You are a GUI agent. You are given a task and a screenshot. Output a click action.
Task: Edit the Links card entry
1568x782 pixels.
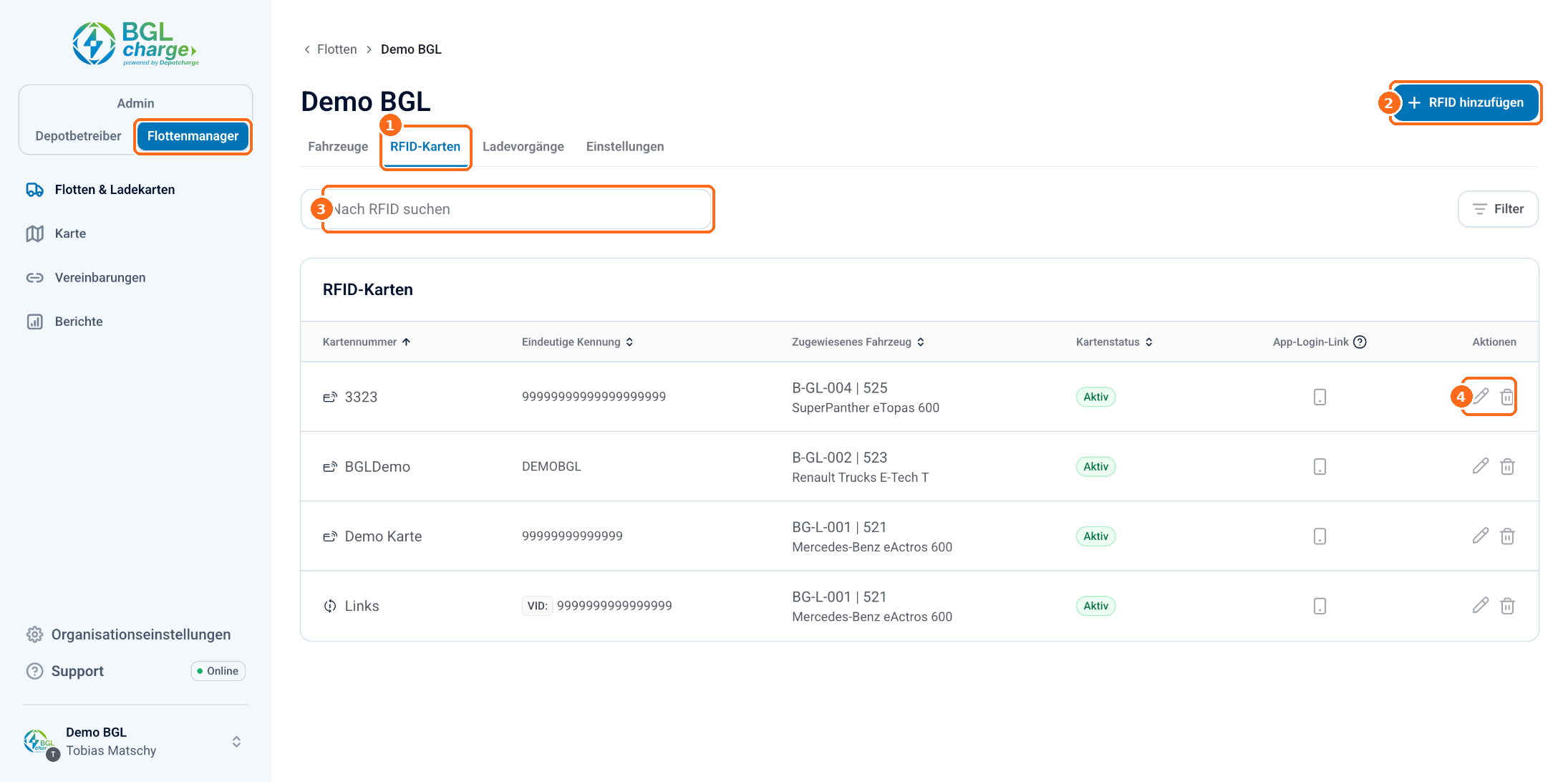click(1481, 606)
